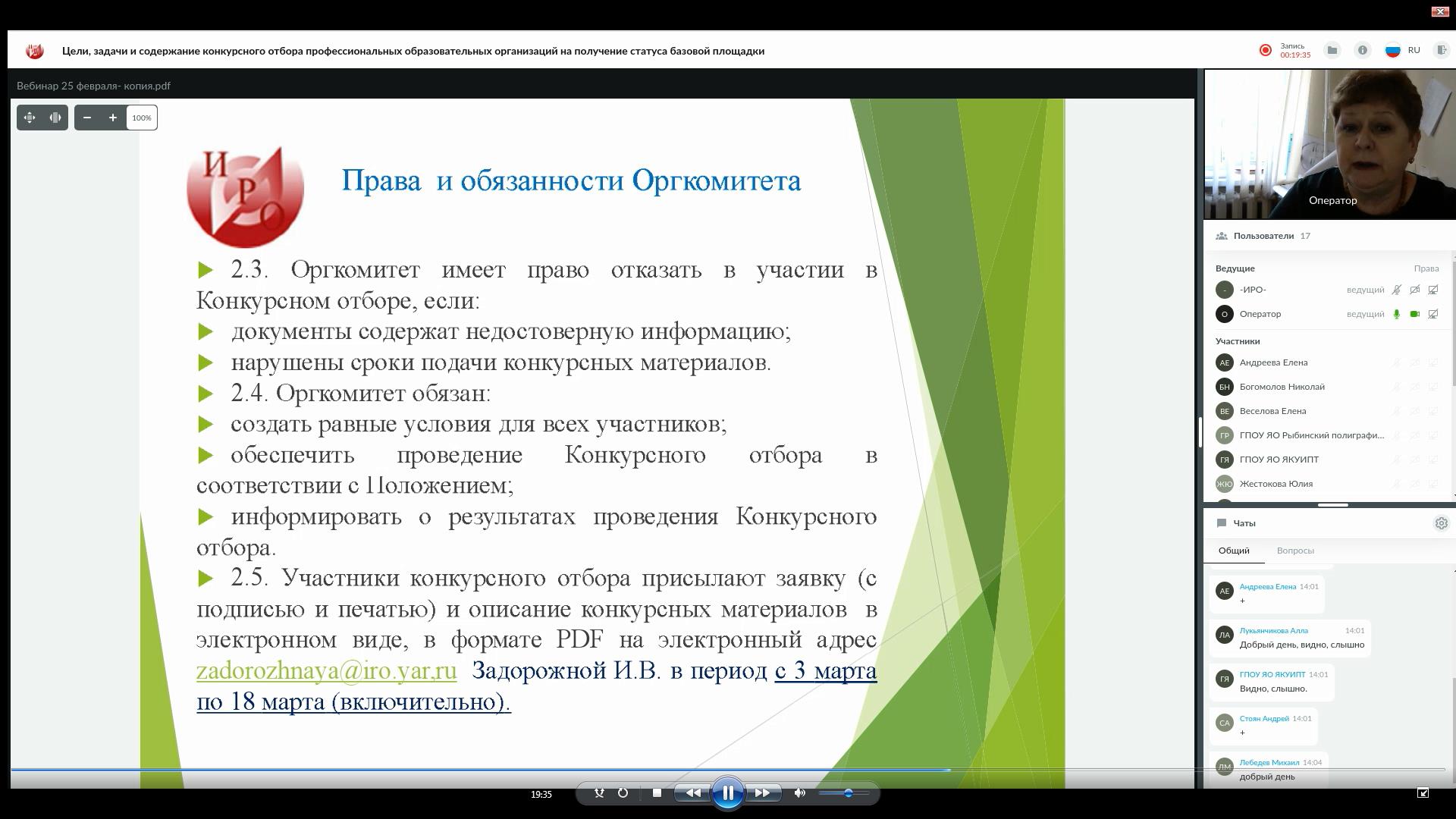Zoom in the PDF with plus button

click(113, 118)
